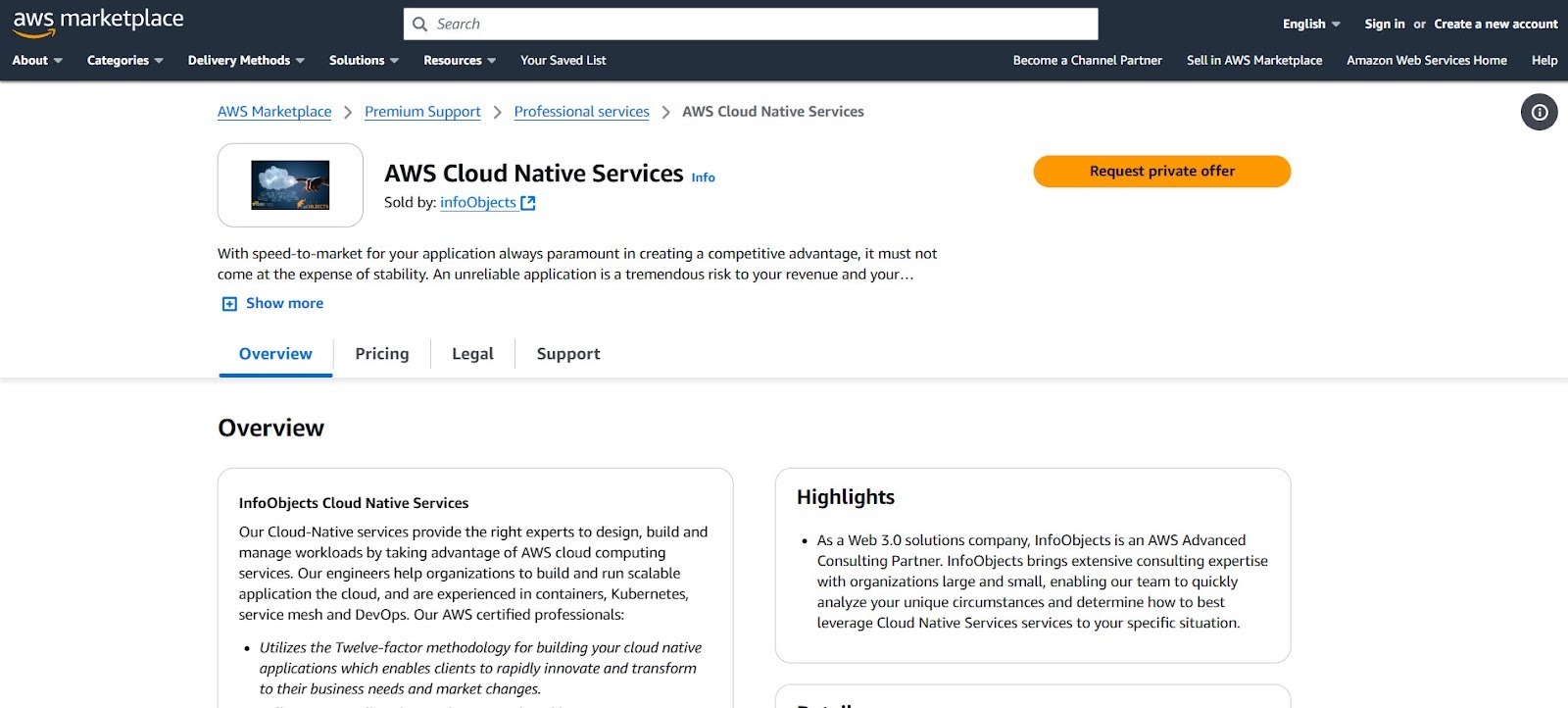Screen dimensions: 1568x708
Task: Click Request private offer button
Action: click(1161, 172)
